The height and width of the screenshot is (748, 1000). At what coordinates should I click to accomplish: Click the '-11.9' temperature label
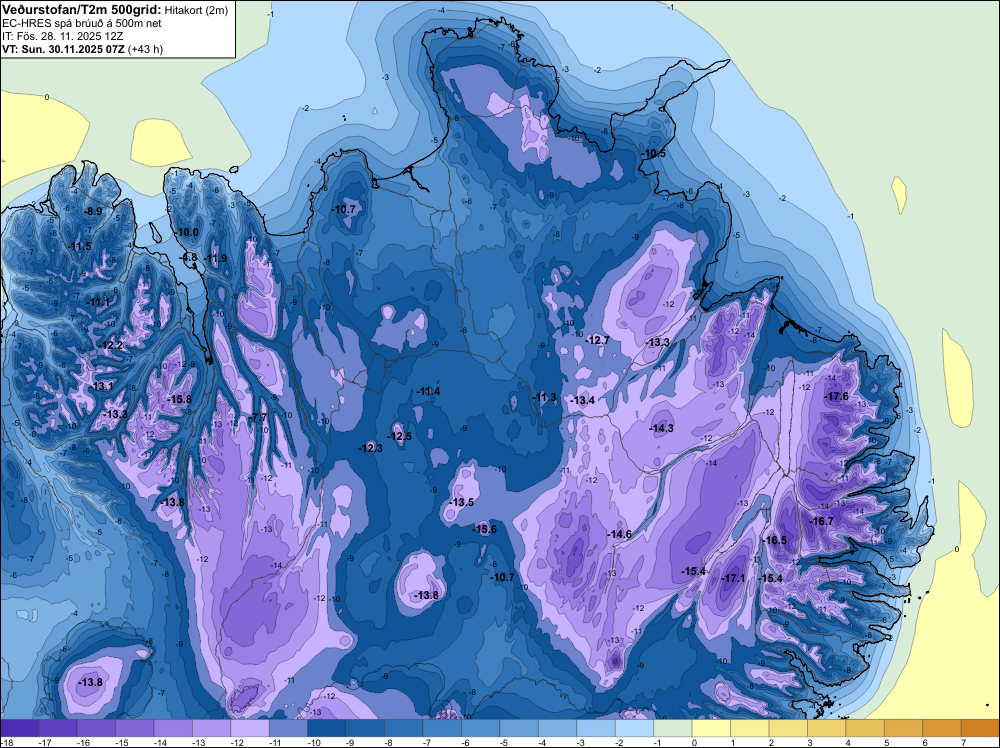[x=216, y=258]
